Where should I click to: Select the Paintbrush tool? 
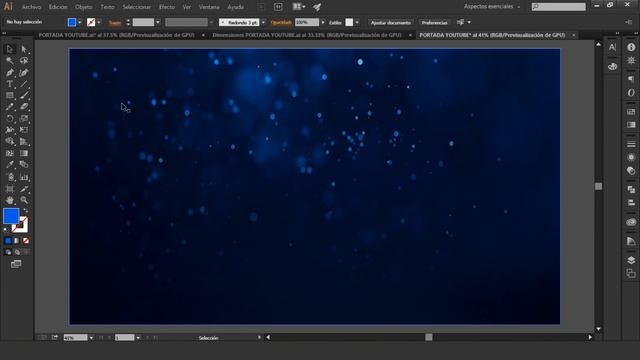[x=24, y=96]
